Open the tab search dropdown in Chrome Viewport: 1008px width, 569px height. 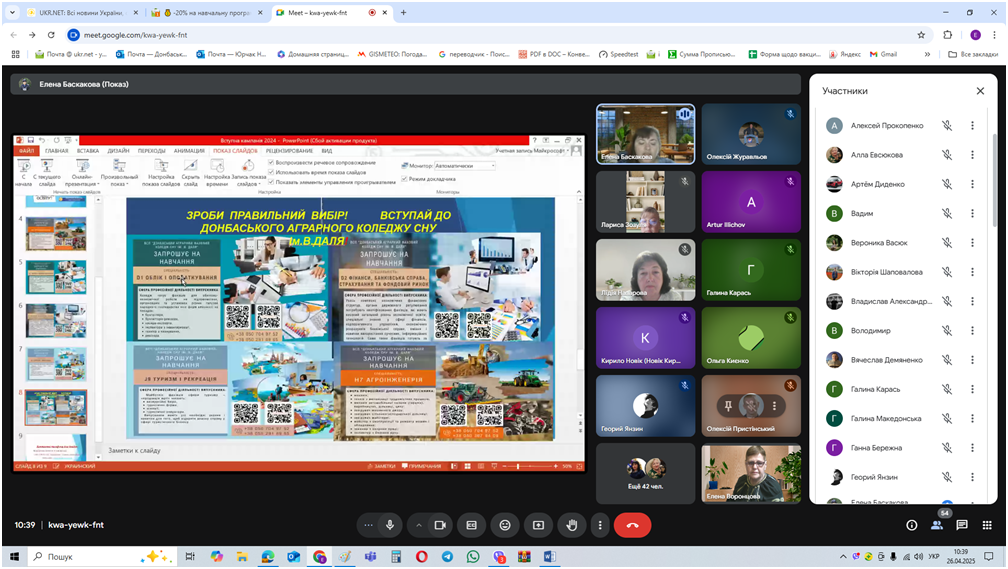click(x=12, y=12)
